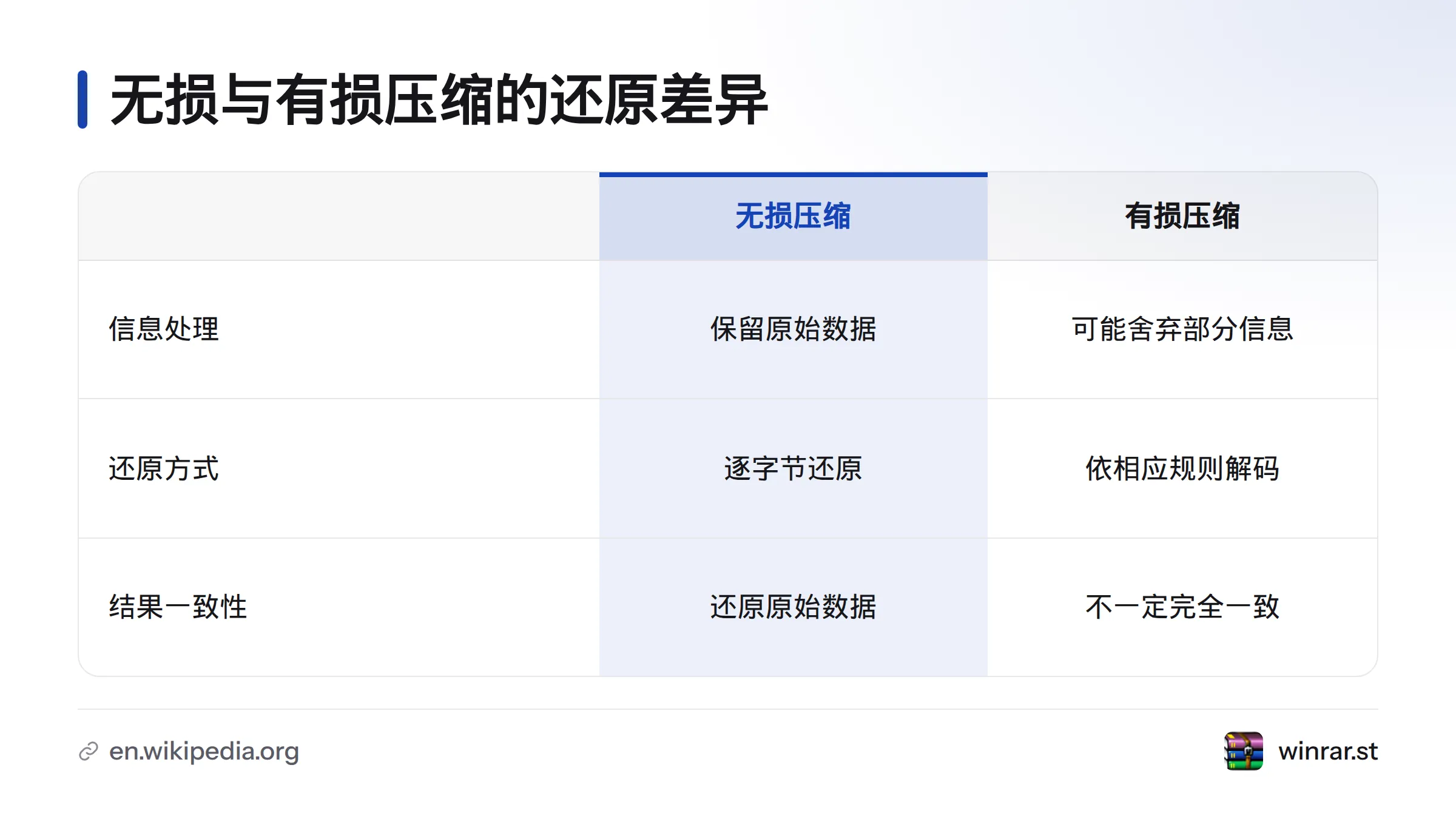
Task: Click the link chain icon beside en.wikipedia.org
Action: 89,751
